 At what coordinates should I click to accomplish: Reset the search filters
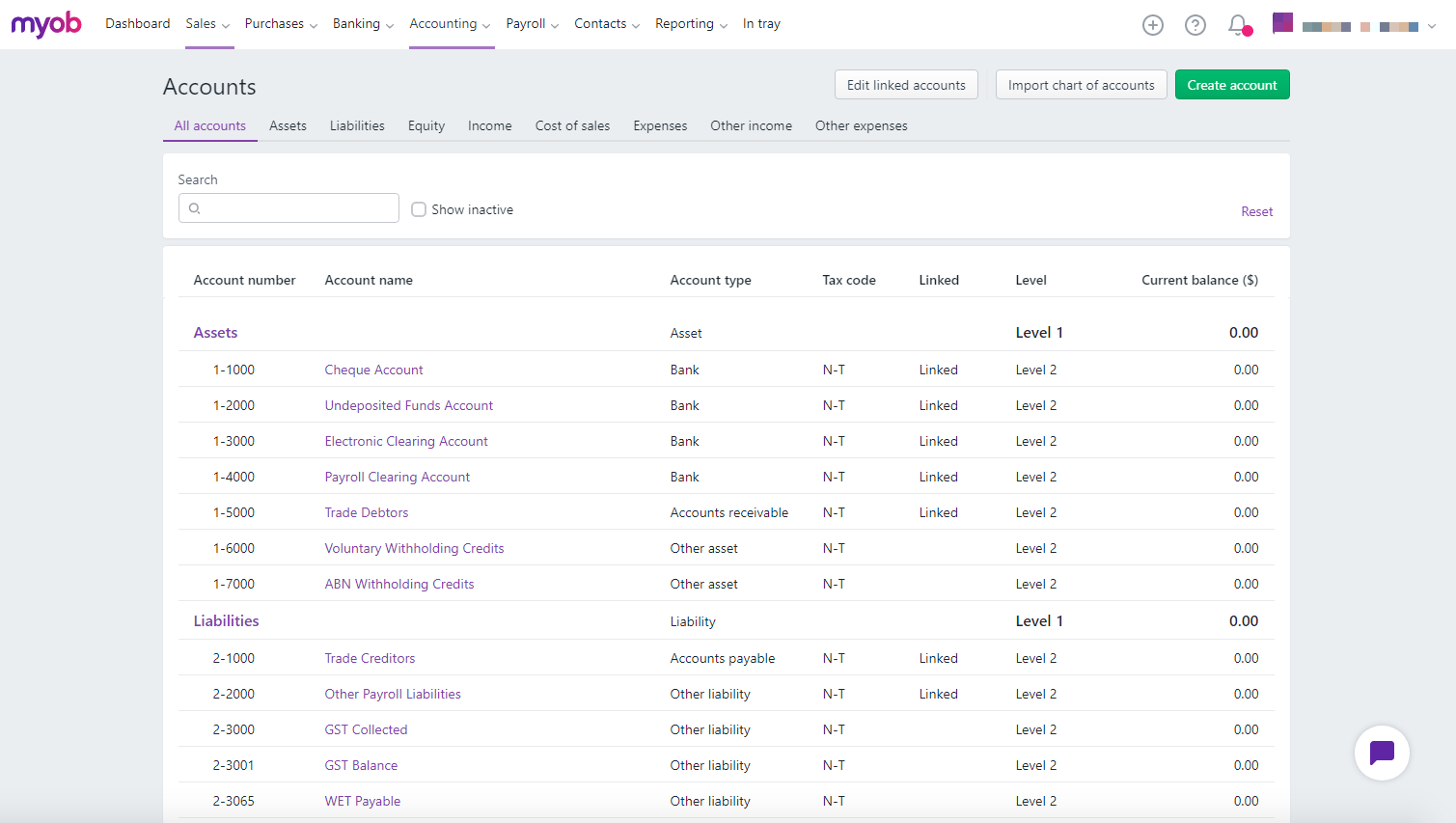click(x=1256, y=211)
